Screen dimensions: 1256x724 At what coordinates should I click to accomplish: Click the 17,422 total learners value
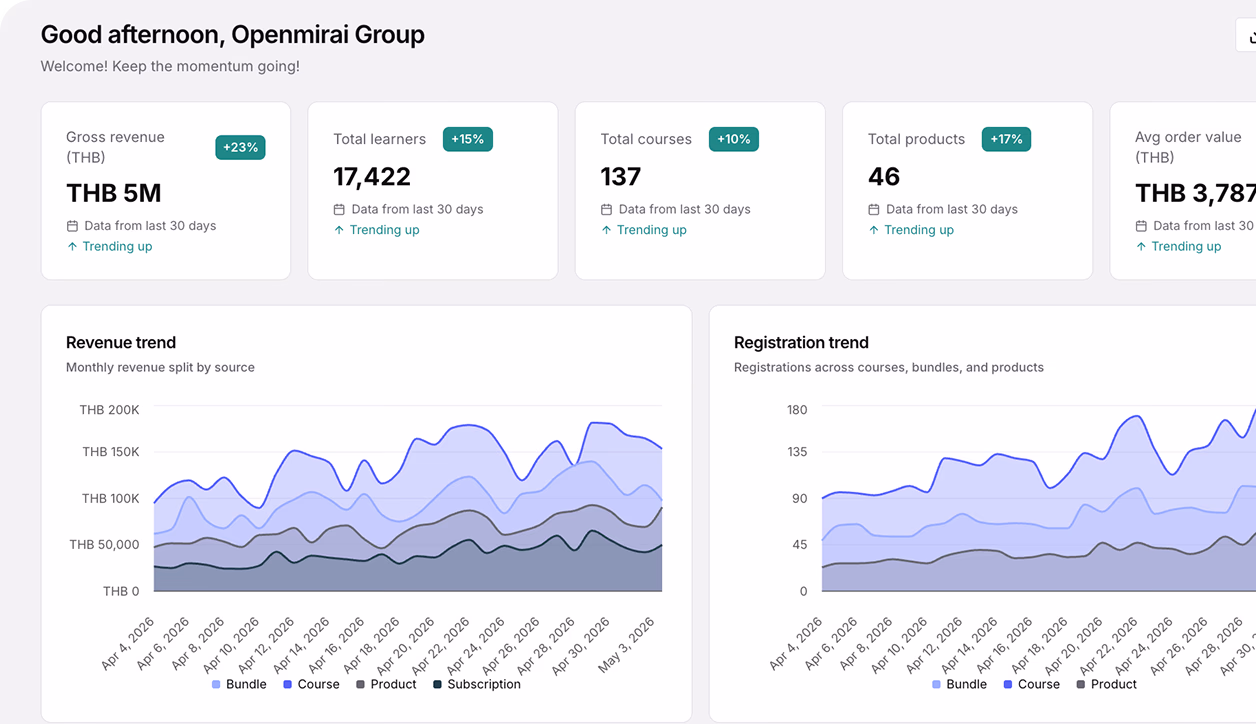pyautogui.click(x=372, y=177)
